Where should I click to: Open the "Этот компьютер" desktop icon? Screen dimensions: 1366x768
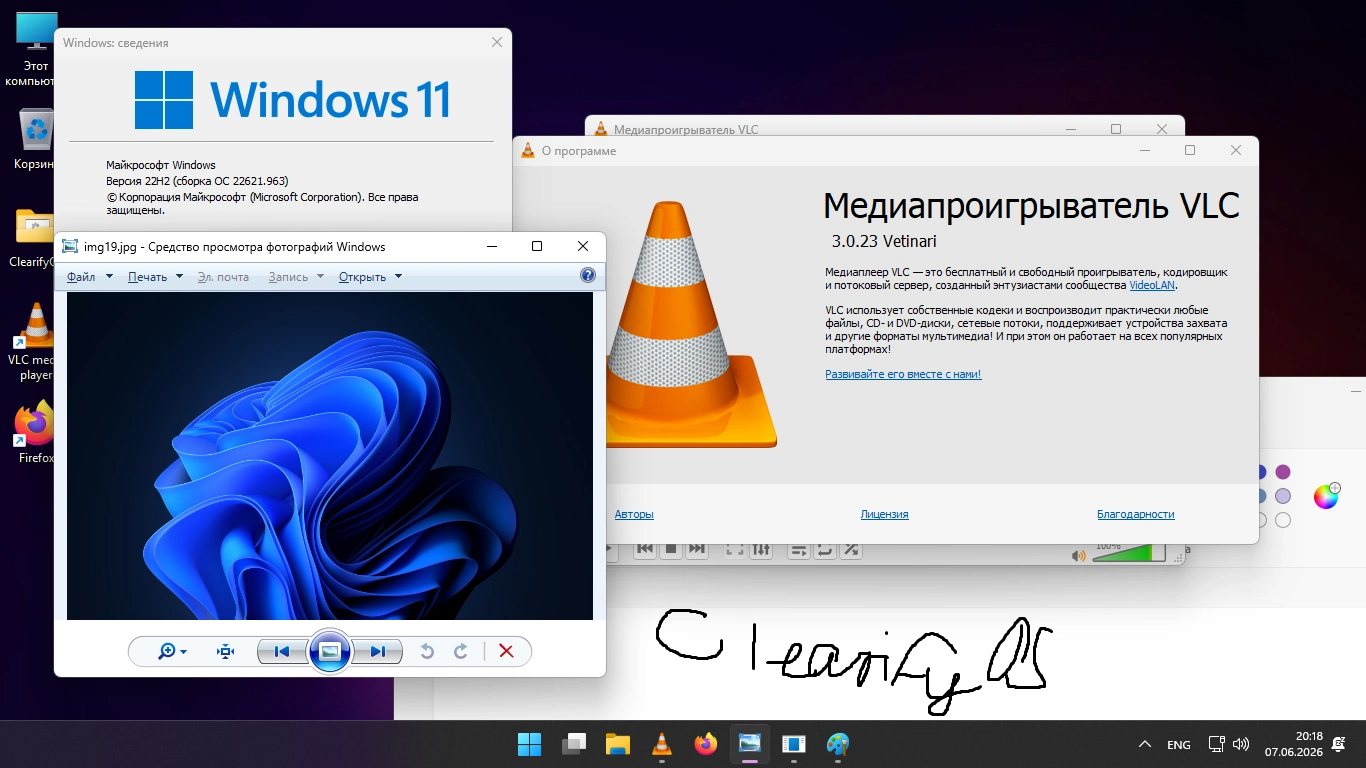[32, 49]
